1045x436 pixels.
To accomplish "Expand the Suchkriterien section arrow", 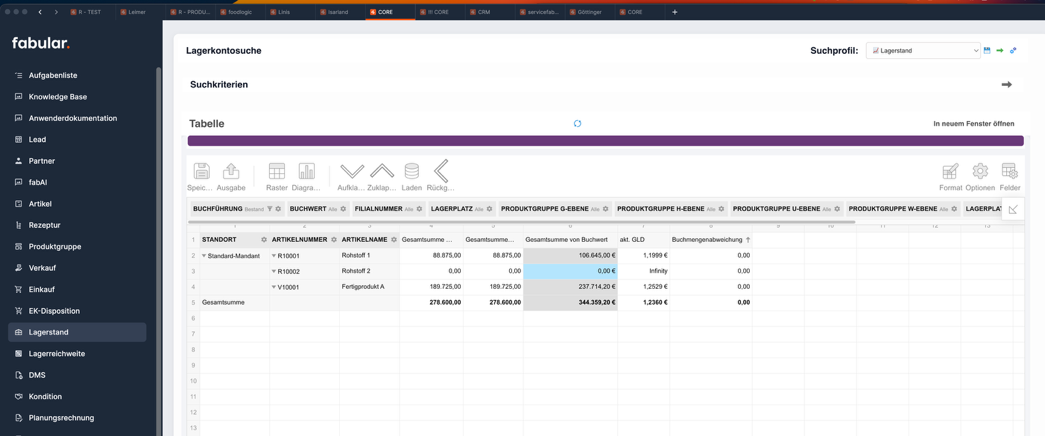I will [1006, 85].
